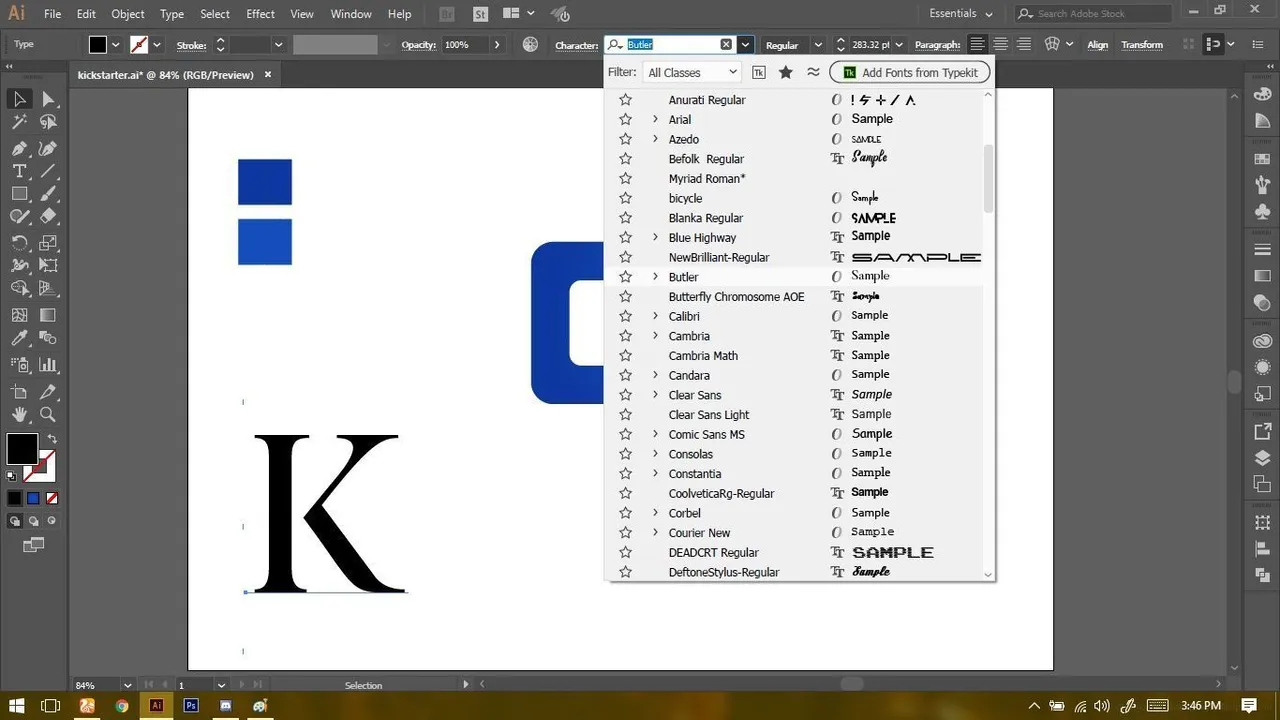Select the Paintbrush tool
The width and height of the screenshot is (1280, 720).
coord(48,194)
